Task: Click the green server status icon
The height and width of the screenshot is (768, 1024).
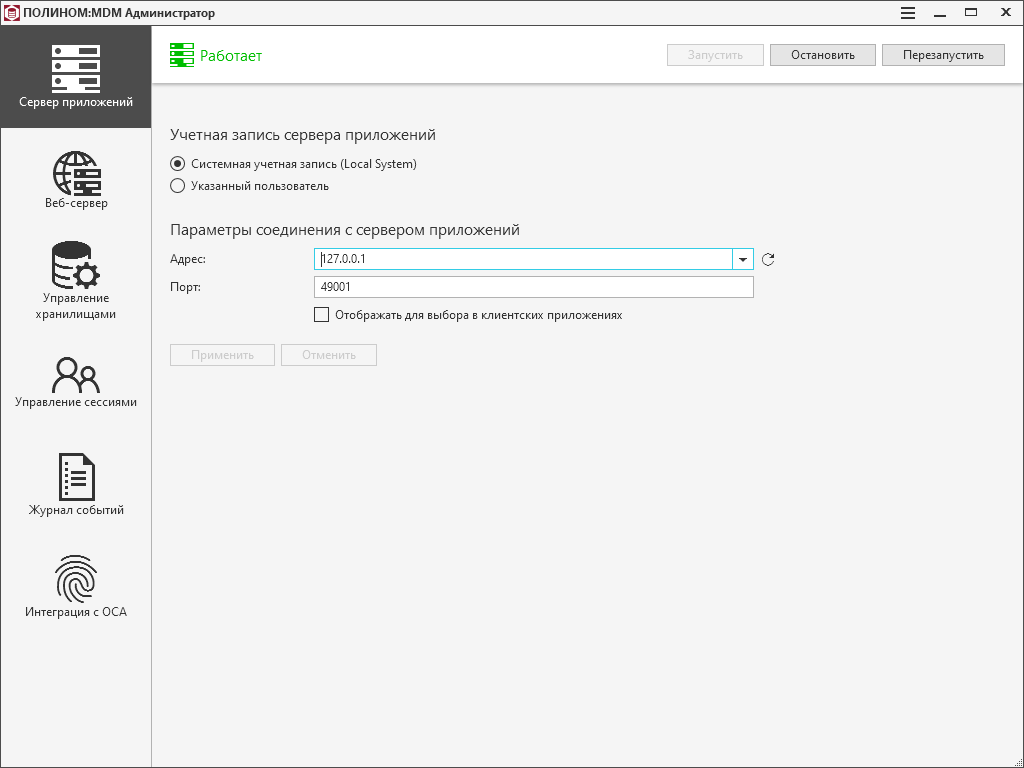Action: pyautogui.click(x=181, y=55)
